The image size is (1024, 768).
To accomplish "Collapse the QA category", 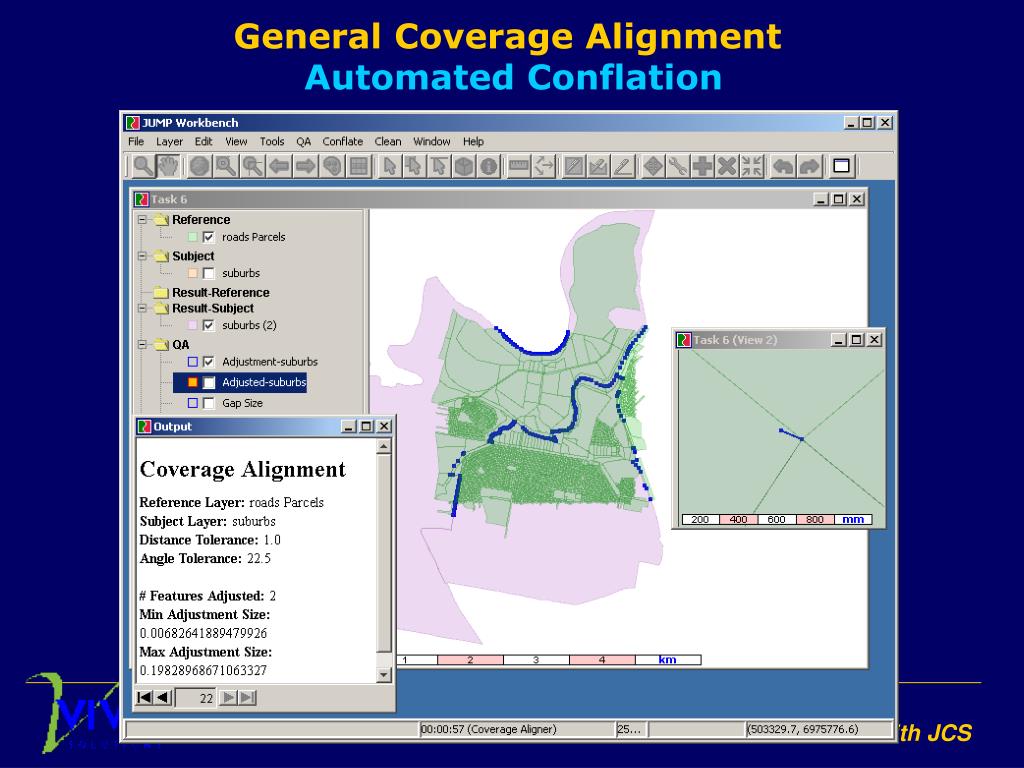I will [x=142, y=344].
